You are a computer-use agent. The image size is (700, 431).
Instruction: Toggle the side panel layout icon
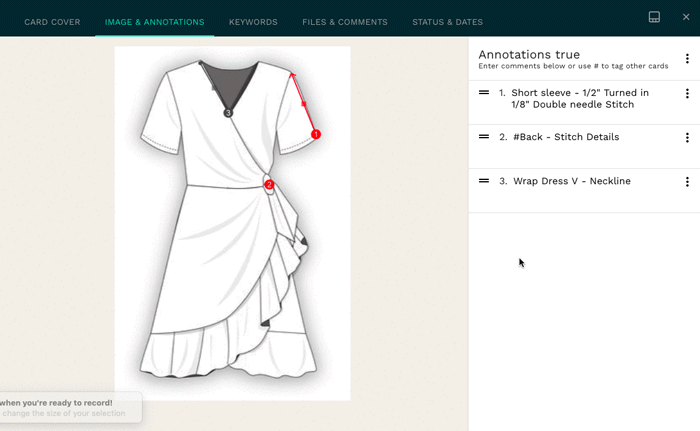[x=654, y=17]
